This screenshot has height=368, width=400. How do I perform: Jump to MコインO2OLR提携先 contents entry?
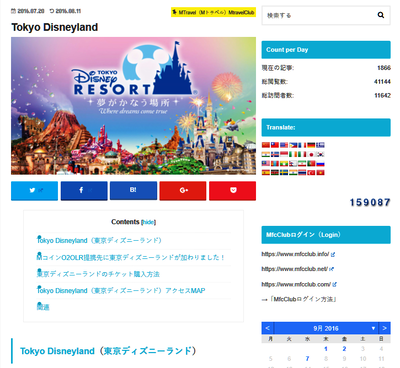click(x=131, y=257)
